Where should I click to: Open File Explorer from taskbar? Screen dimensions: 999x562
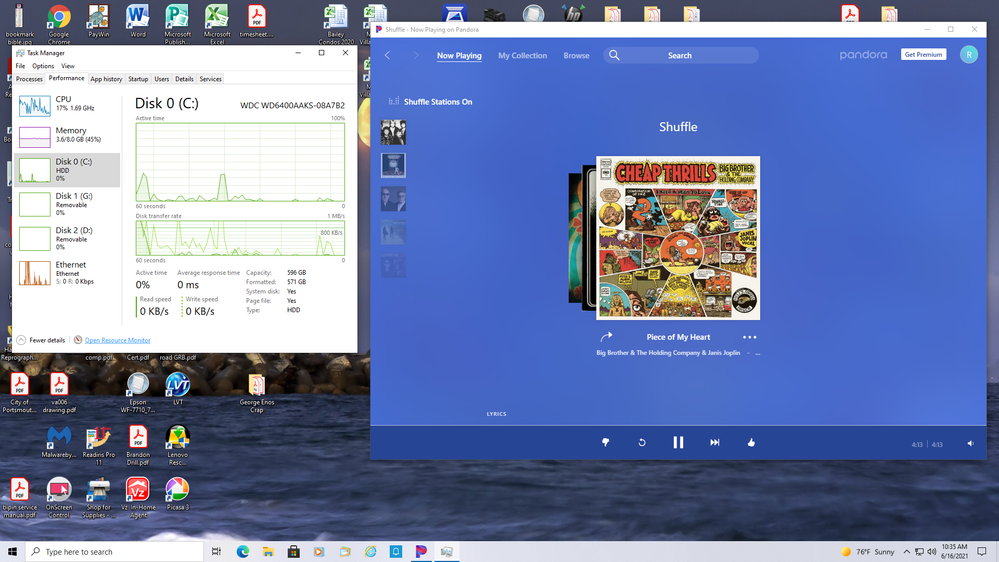(x=268, y=552)
